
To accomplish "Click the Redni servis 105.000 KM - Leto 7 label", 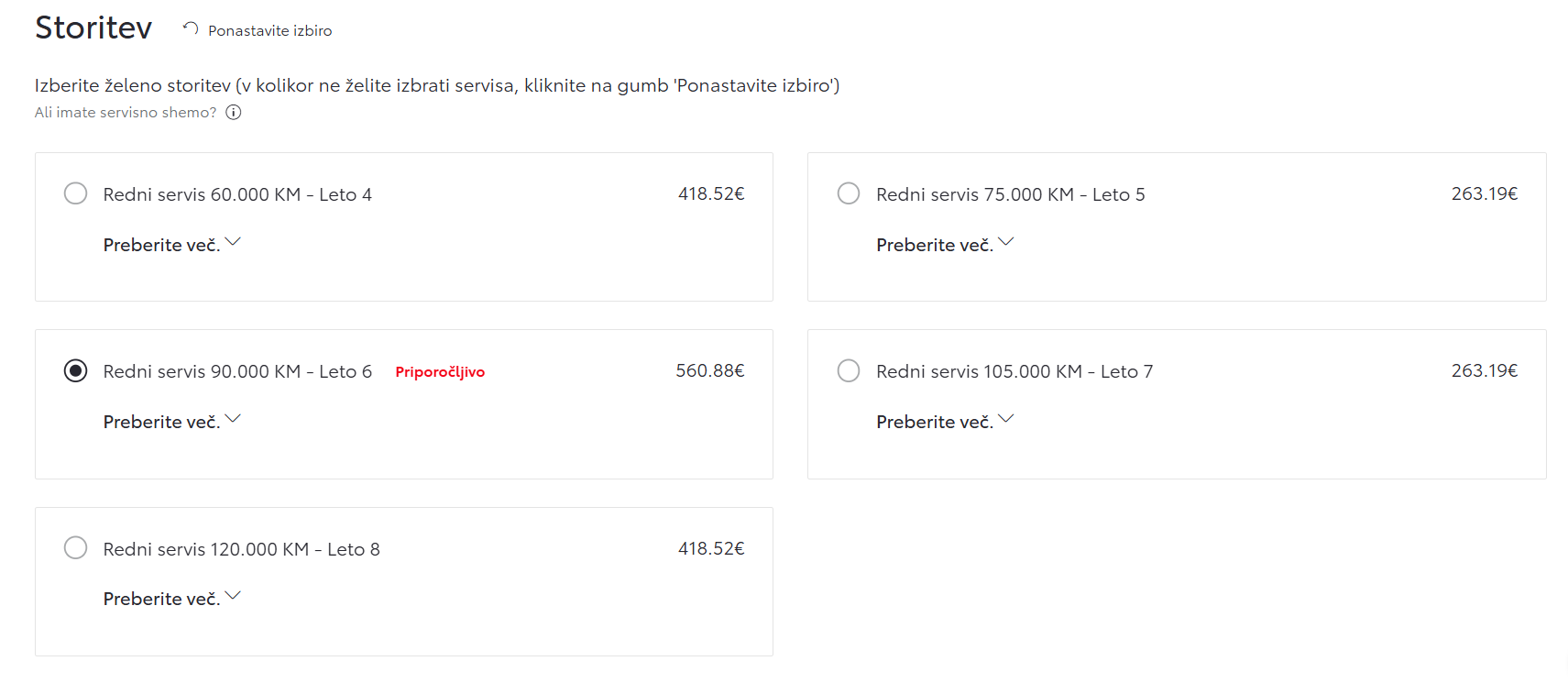I will pyautogui.click(x=1014, y=371).
